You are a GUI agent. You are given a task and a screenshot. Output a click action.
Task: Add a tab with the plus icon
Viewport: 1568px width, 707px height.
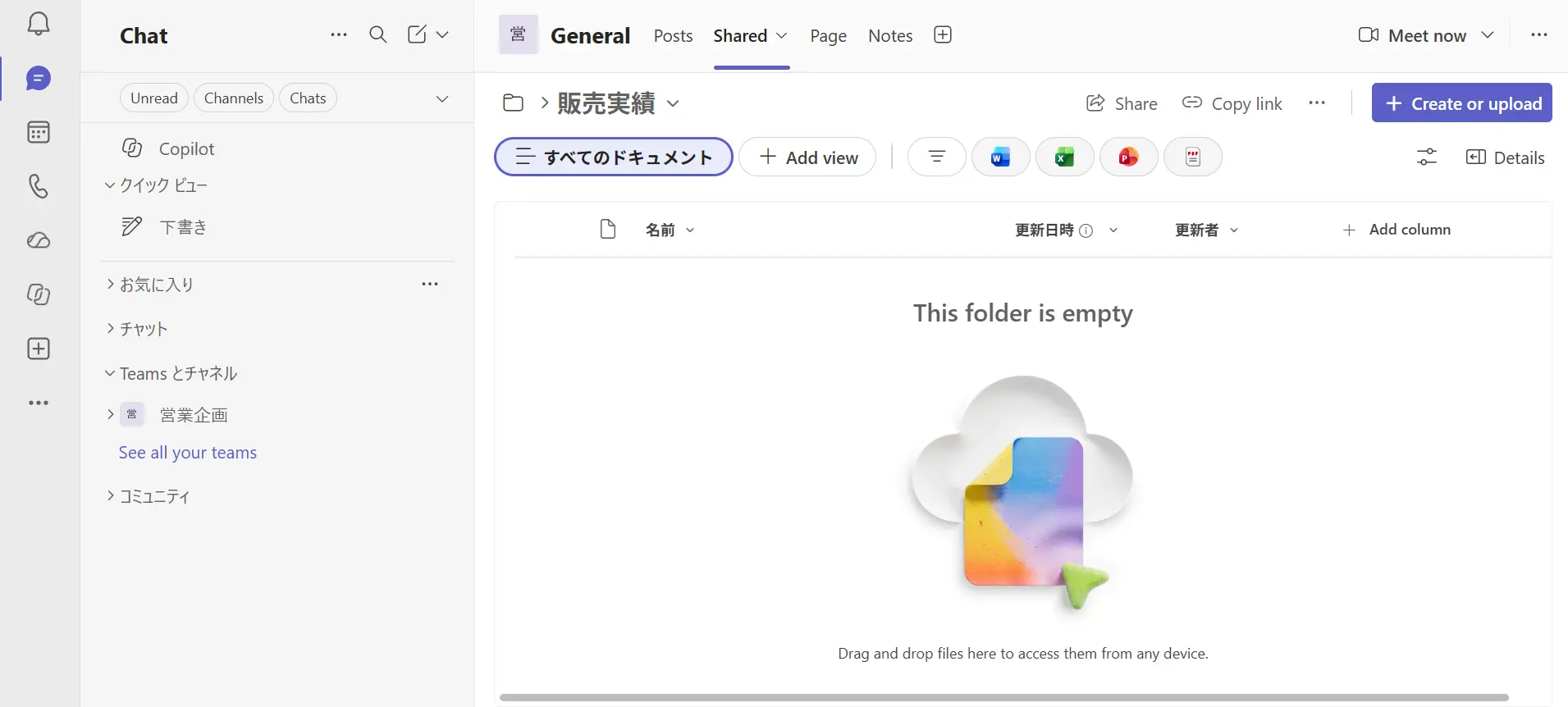coord(943,34)
